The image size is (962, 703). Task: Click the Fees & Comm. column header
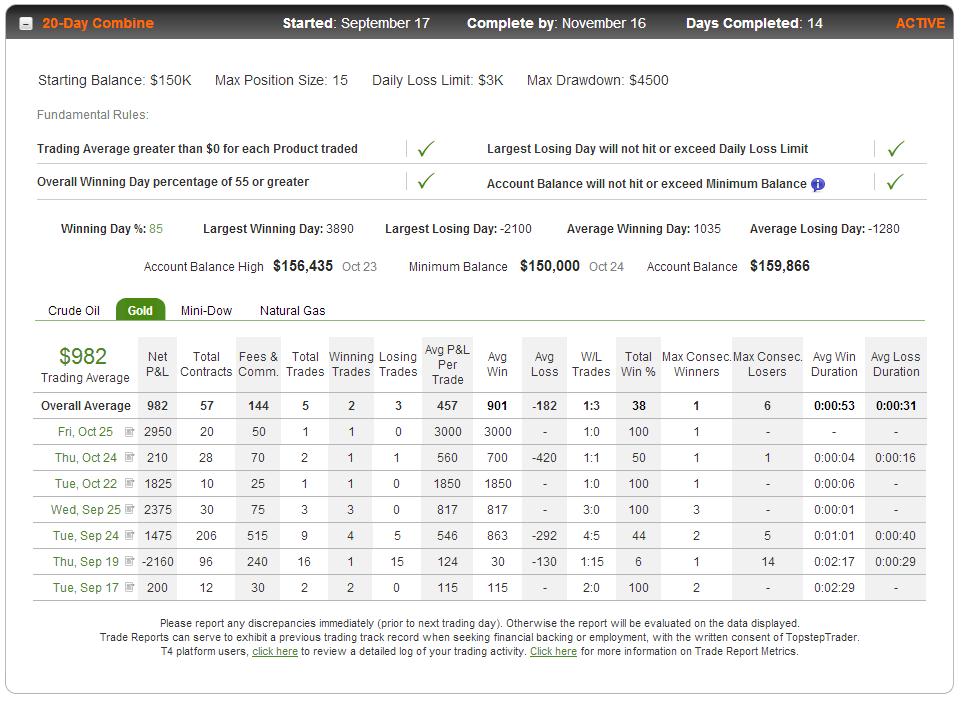[258, 364]
